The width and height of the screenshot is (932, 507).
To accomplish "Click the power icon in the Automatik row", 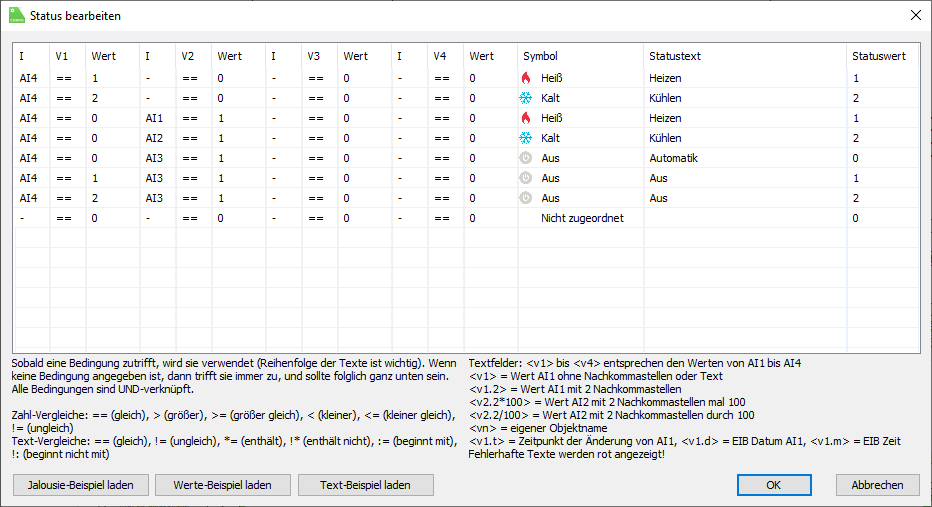I will (x=525, y=158).
